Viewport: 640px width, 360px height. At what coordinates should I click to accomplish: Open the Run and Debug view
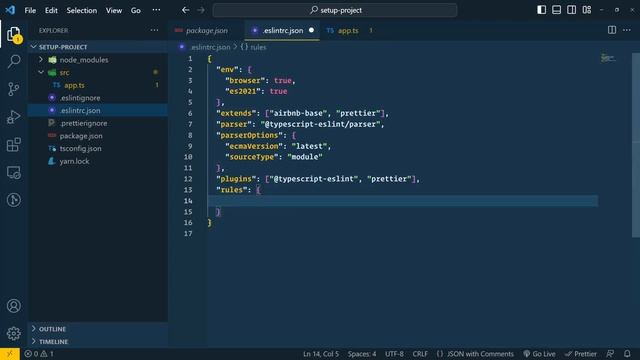[x=13, y=117]
